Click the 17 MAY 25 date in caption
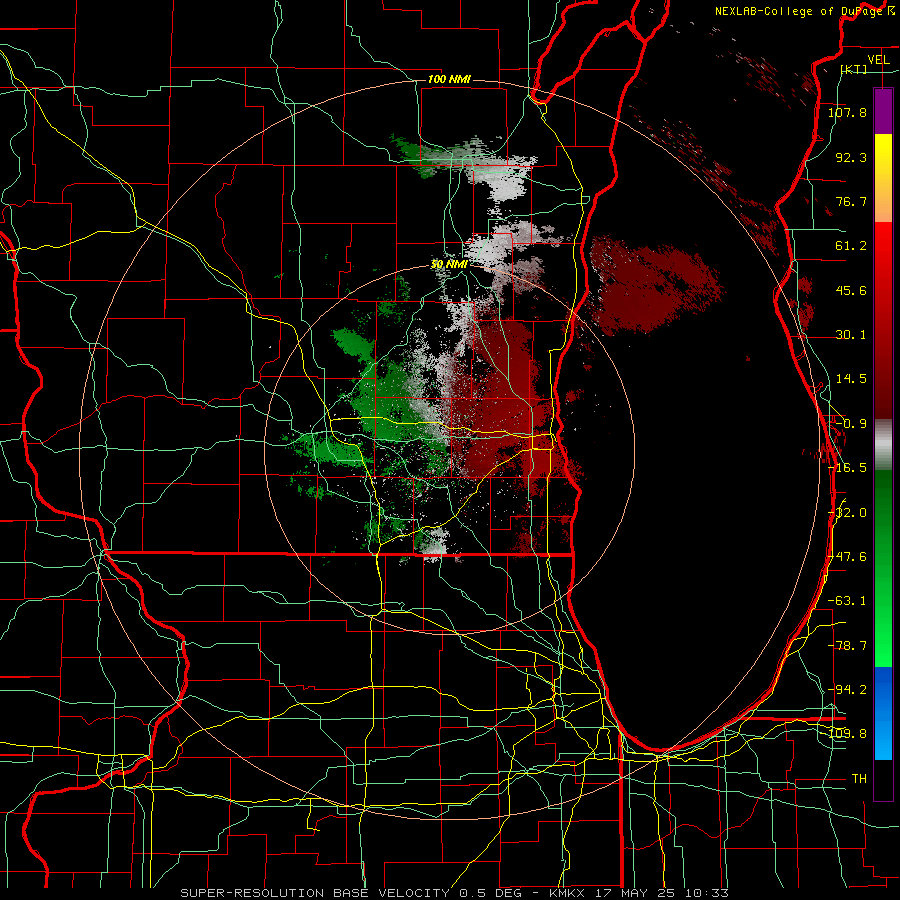 pyautogui.click(x=637, y=893)
